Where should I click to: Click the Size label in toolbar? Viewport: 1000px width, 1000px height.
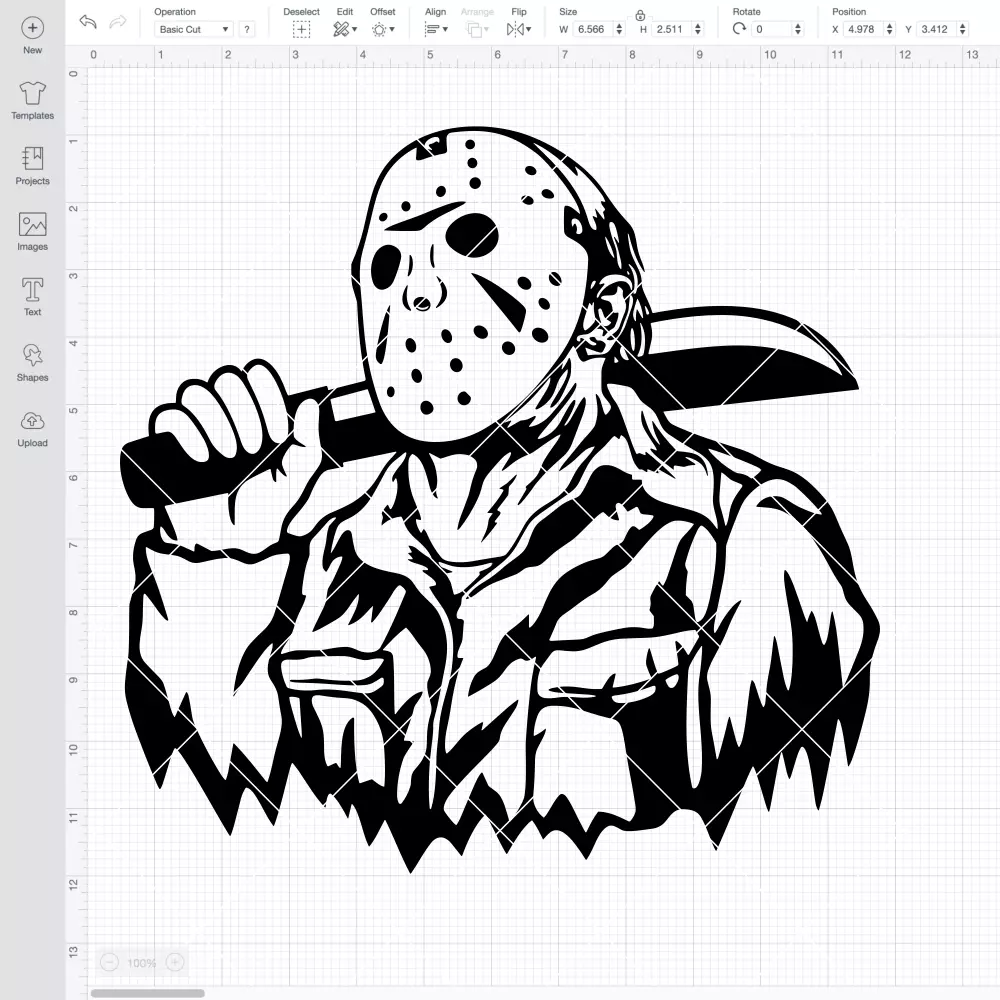pyautogui.click(x=568, y=11)
